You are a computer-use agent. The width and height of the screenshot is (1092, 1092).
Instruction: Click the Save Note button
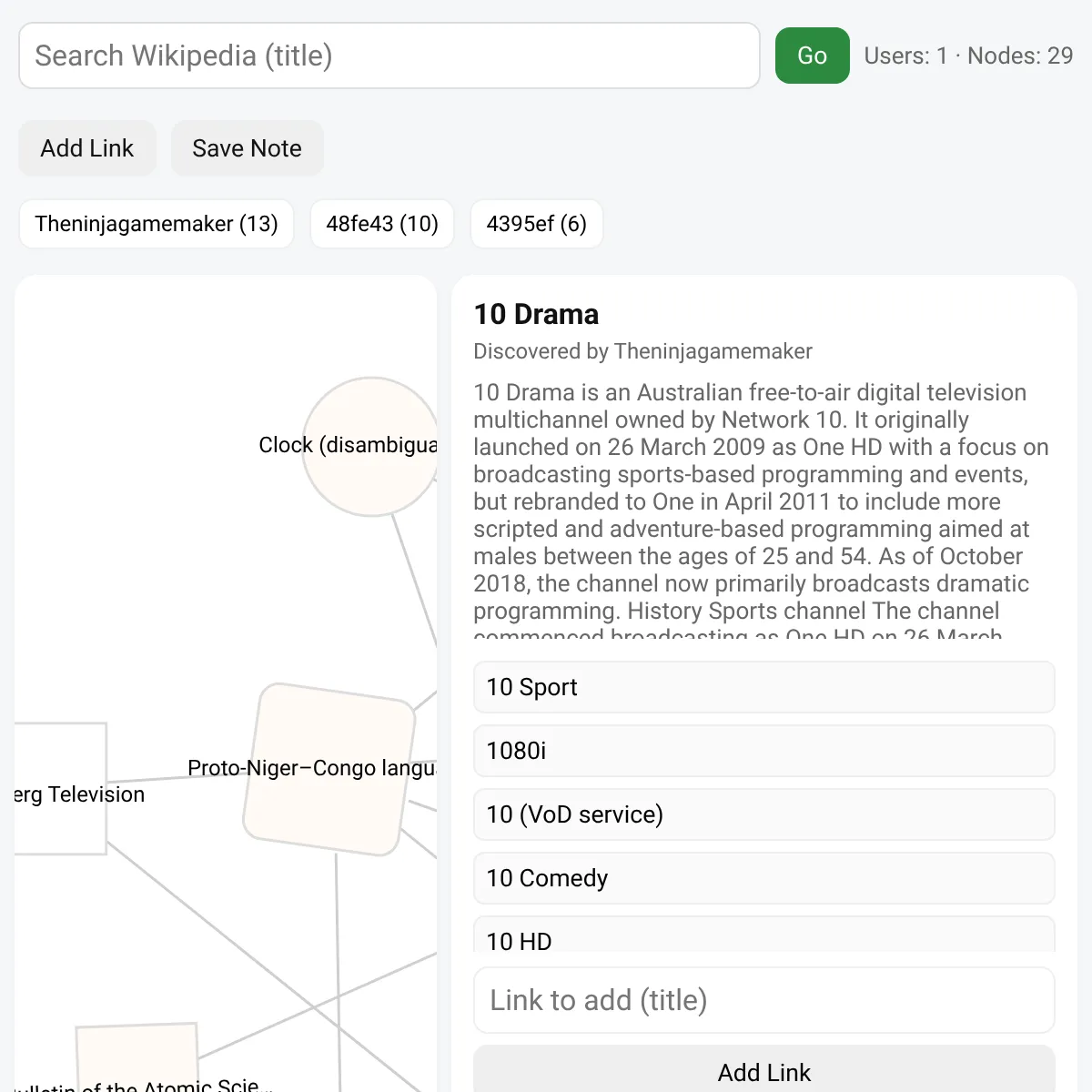(x=248, y=148)
